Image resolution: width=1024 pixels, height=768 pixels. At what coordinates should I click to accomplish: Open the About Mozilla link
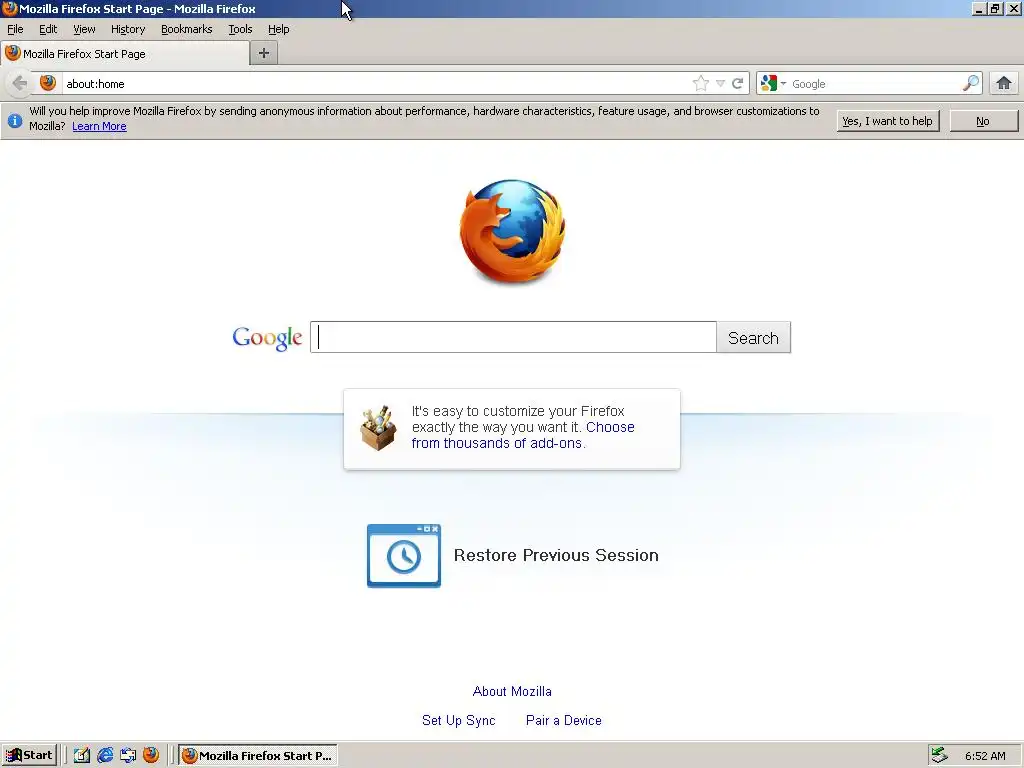point(512,691)
